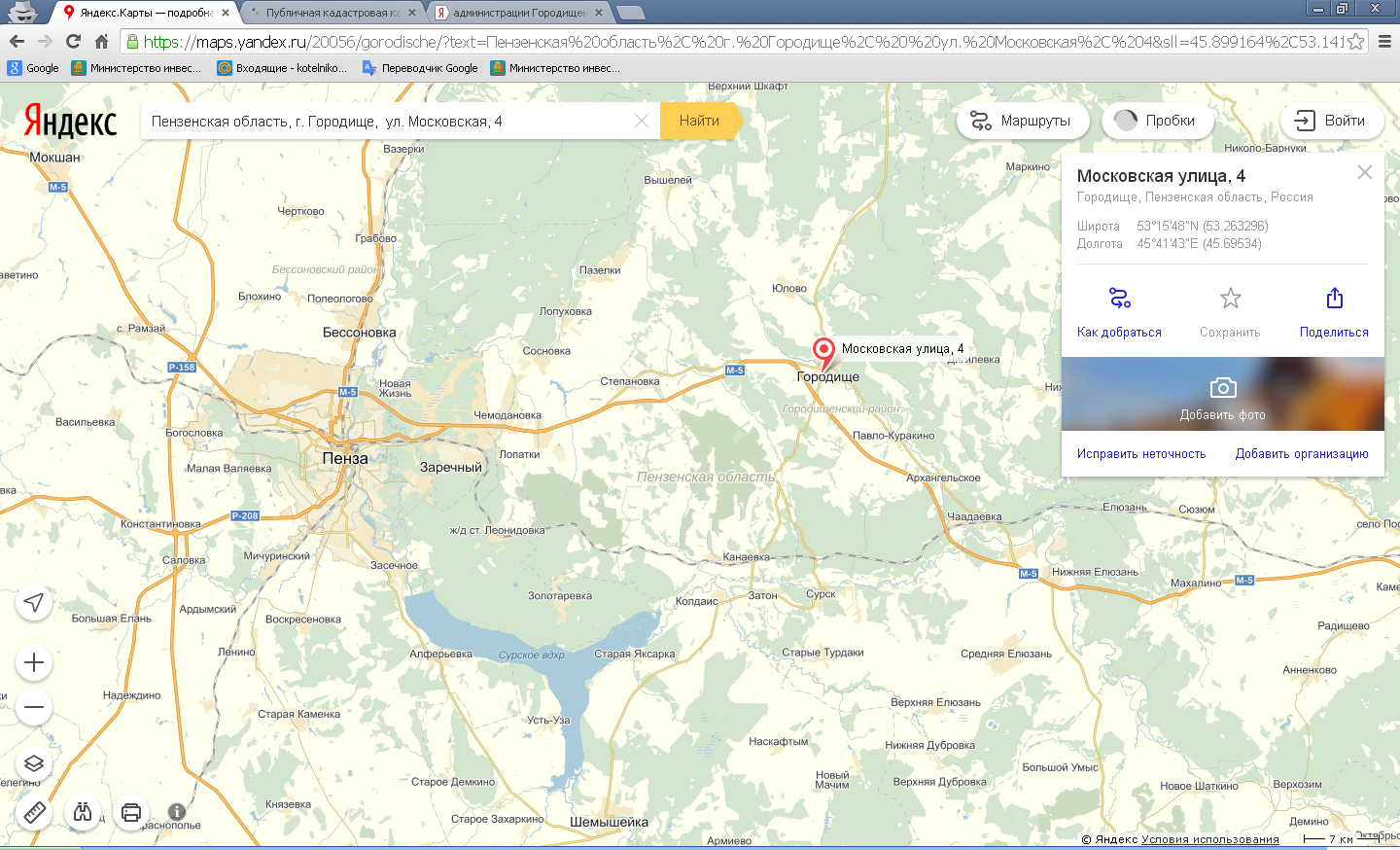Viewport: 1400px width, 850px height.
Task: Click the Городище town label
Action: (828, 376)
